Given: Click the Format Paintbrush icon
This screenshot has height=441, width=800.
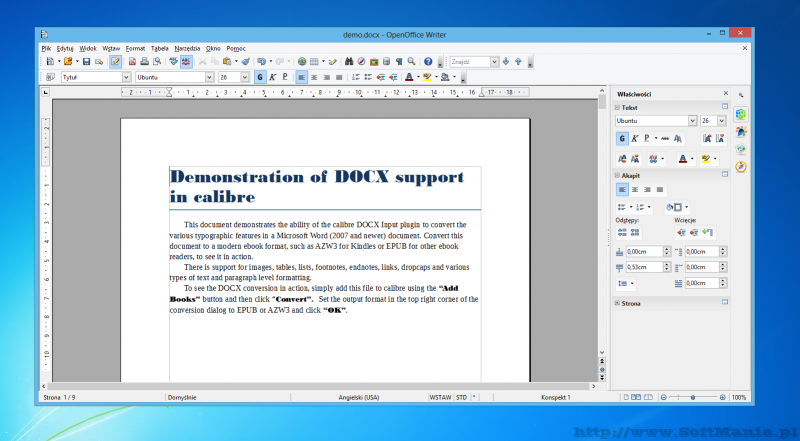Looking at the screenshot, I should tap(245, 62).
